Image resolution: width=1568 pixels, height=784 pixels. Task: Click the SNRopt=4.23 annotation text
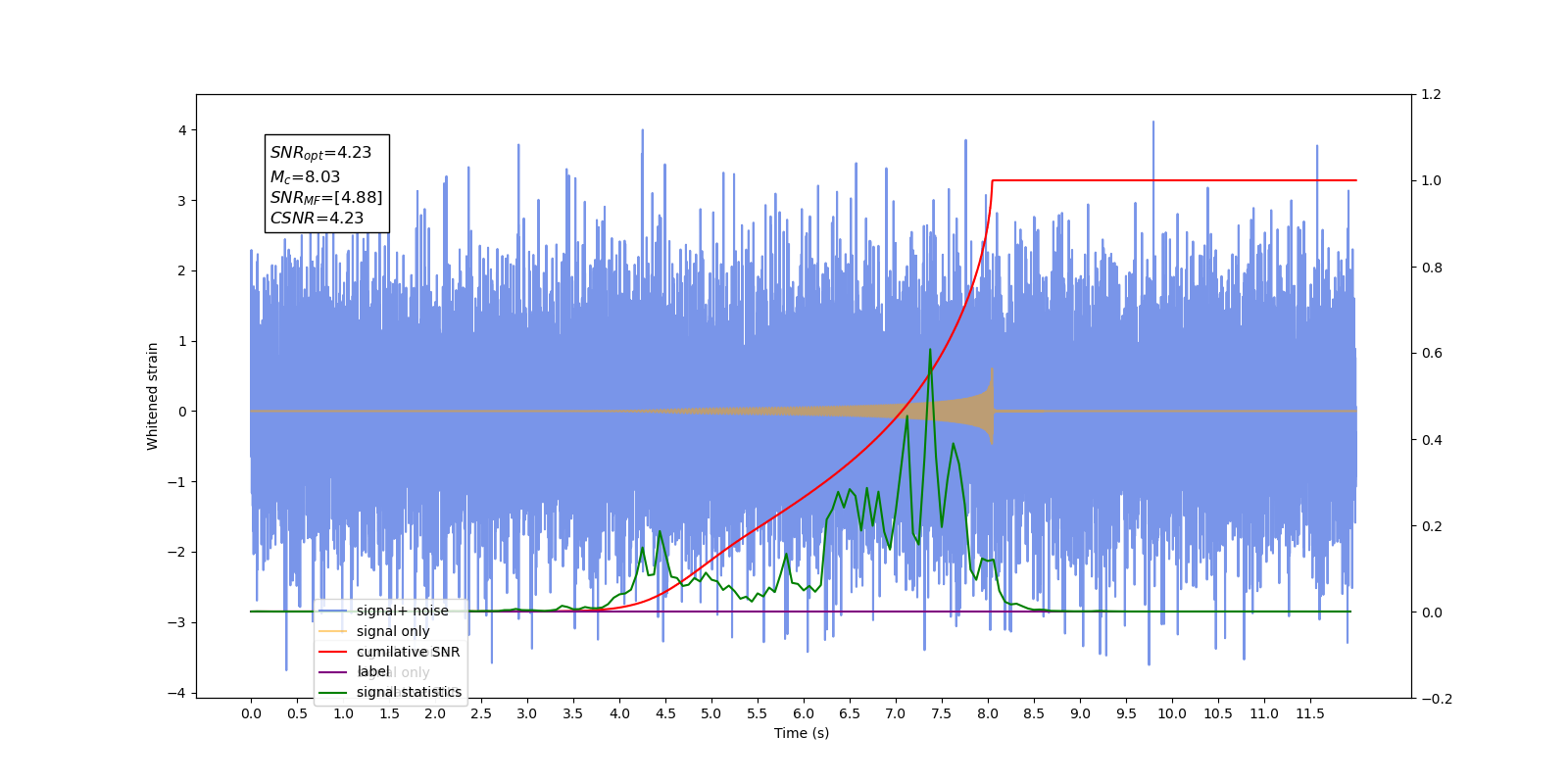coord(320,153)
